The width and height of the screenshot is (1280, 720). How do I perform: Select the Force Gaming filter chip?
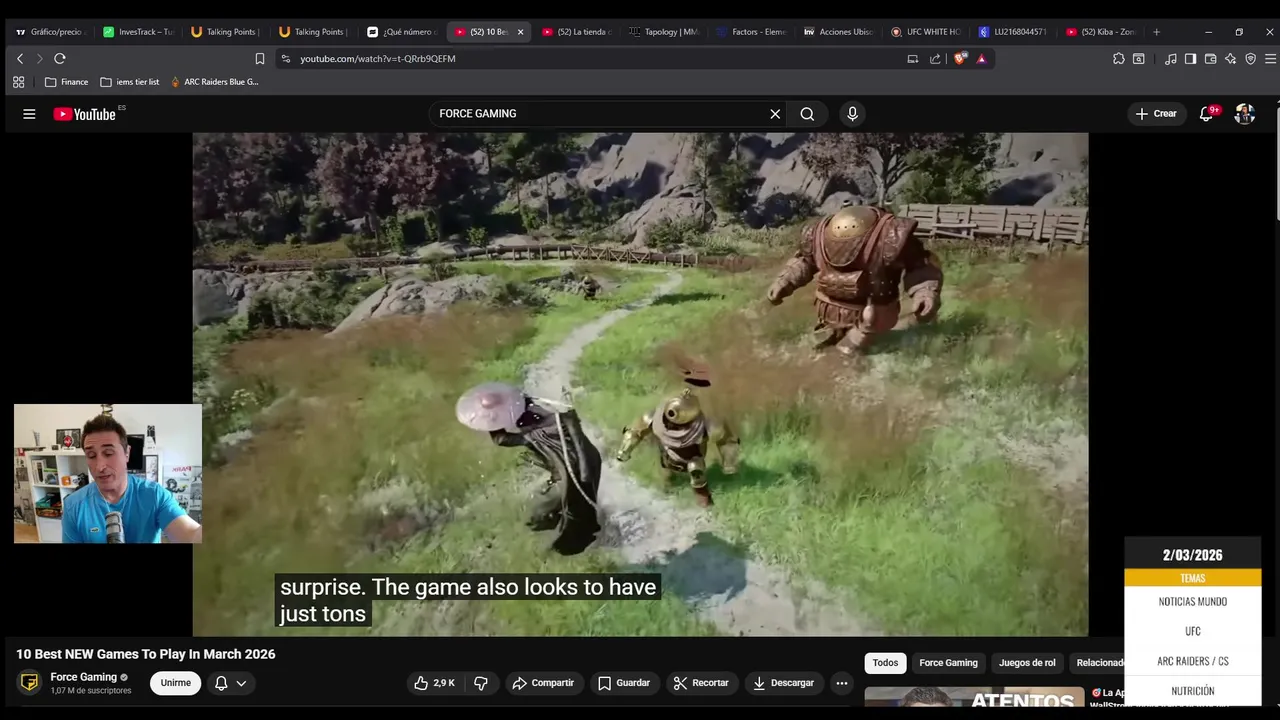click(x=948, y=663)
